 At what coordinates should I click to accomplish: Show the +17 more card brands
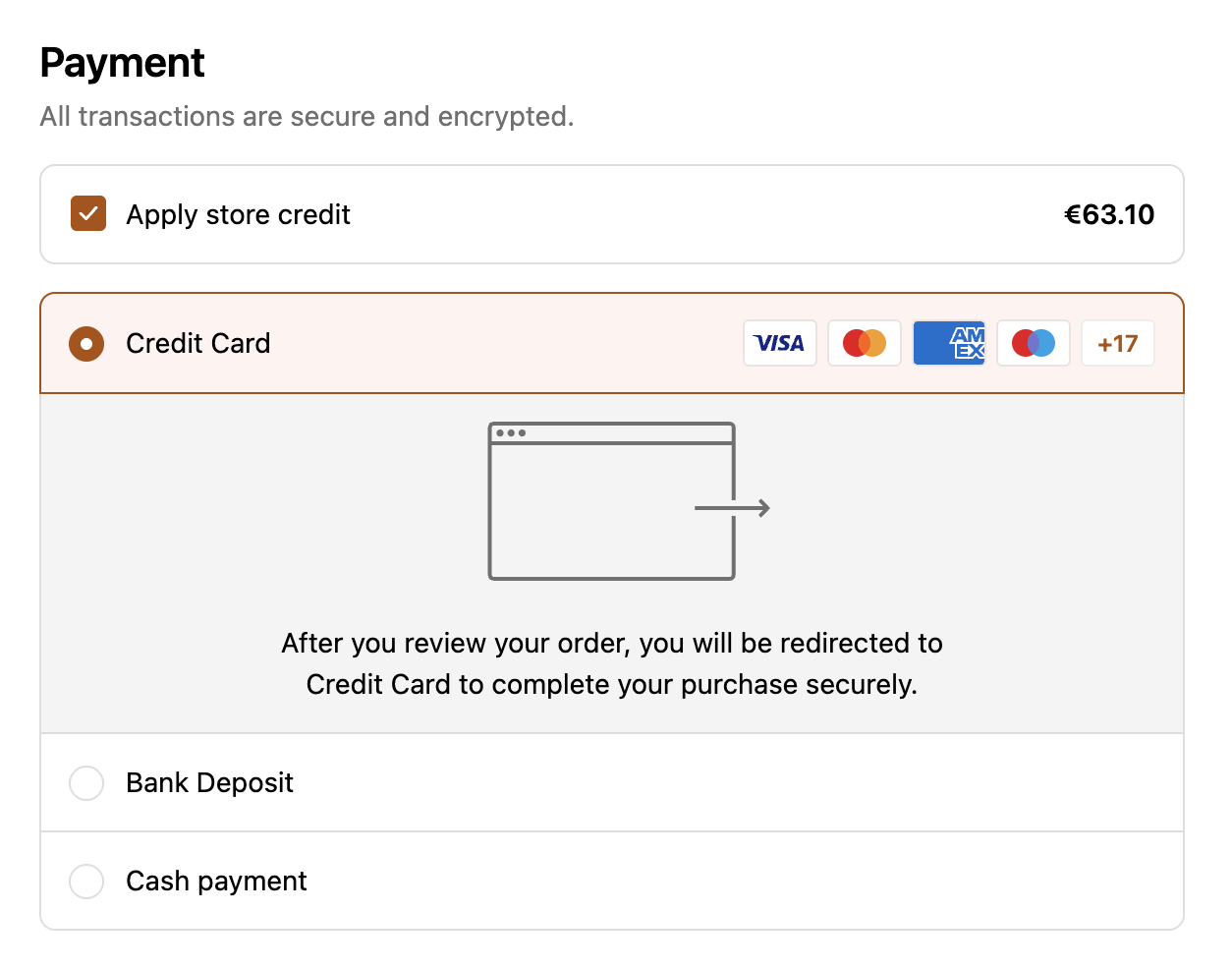(1118, 343)
